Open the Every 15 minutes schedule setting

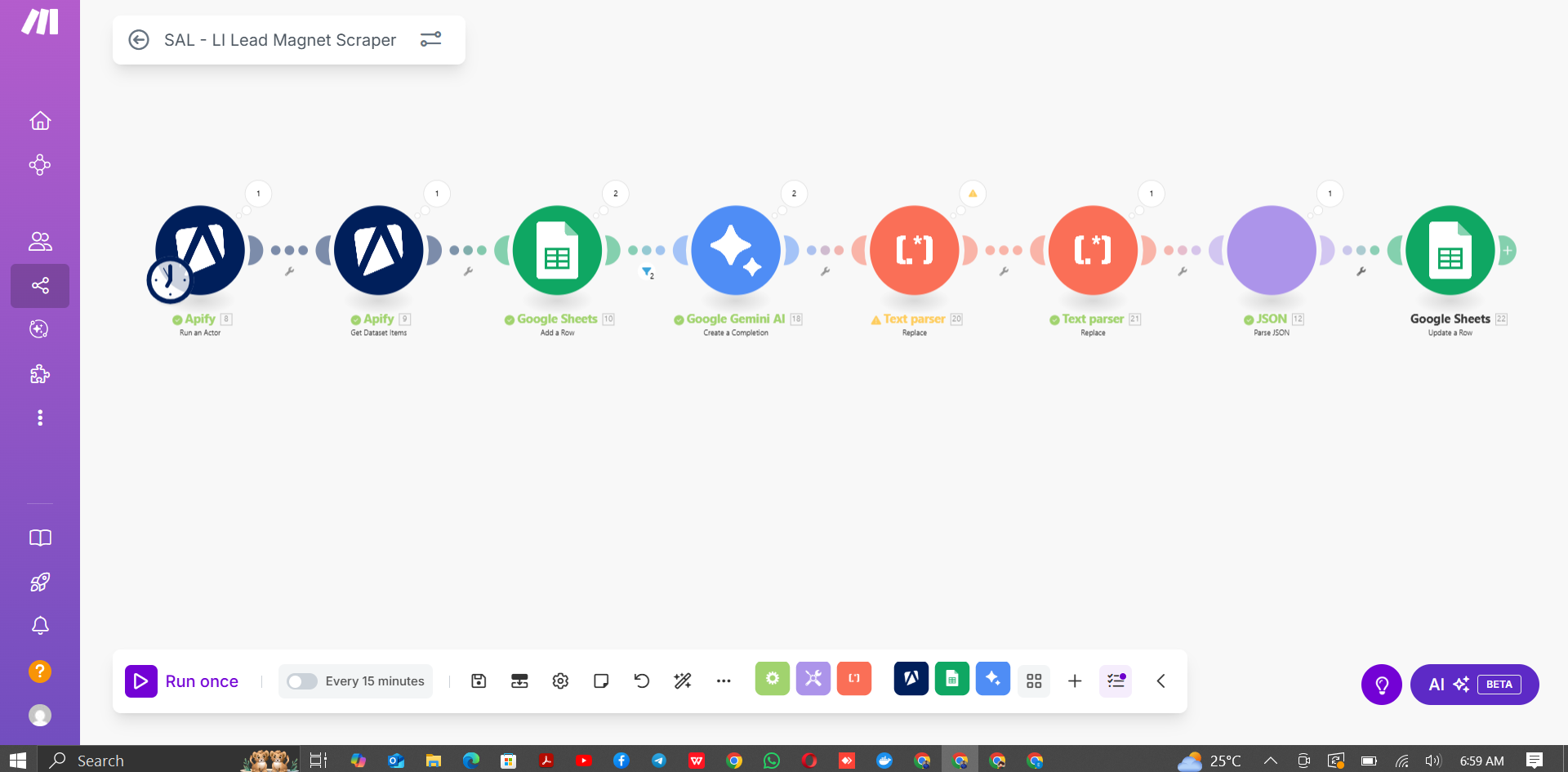click(375, 681)
